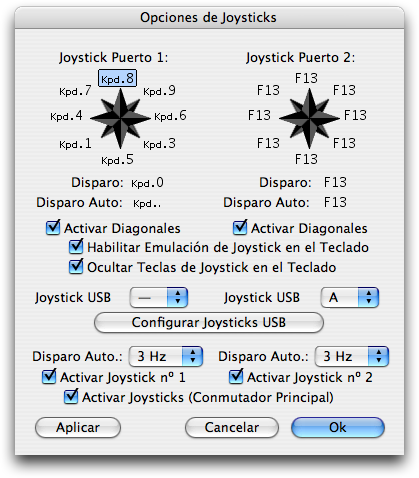Select the Kpd.. Disparo Auto key for Port 1
The width and height of the screenshot is (419, 478).
pyautogui.click(x=147, y=203)
